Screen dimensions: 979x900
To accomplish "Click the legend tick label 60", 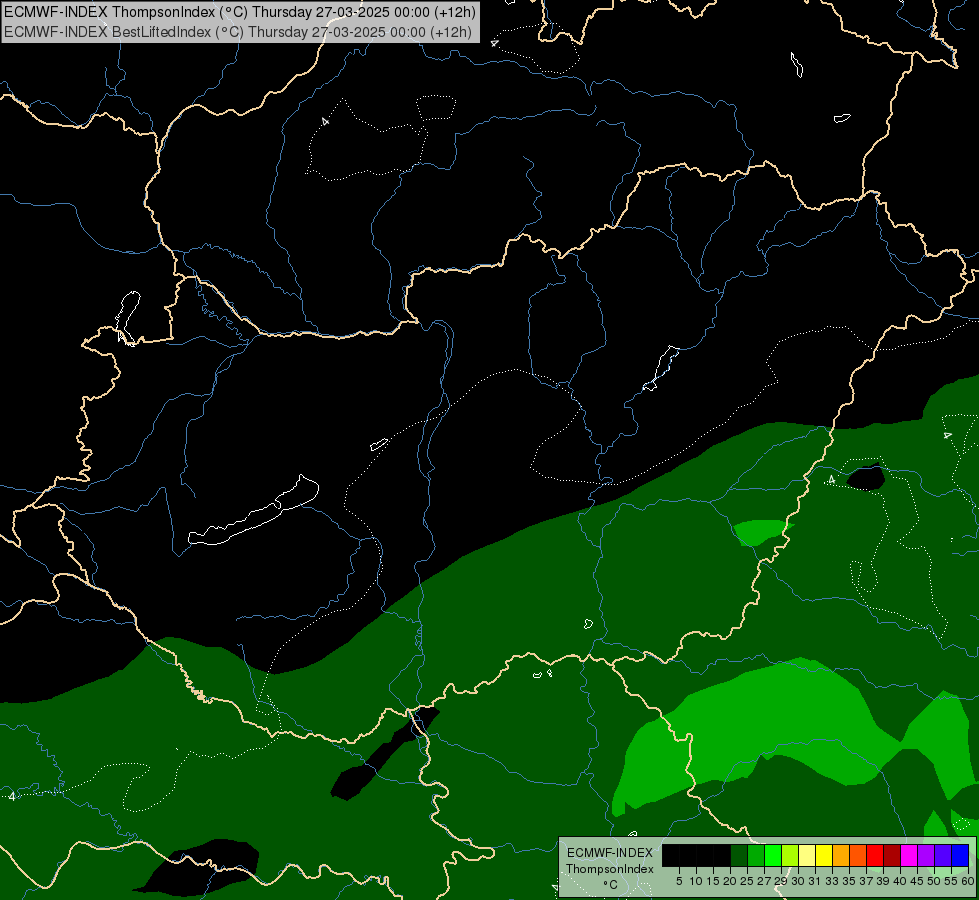I will click(x=968, y=881).
